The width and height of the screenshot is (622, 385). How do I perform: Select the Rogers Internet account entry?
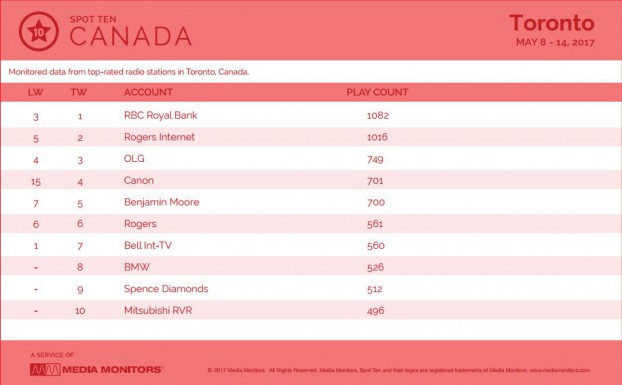click(x=159, y=137)
